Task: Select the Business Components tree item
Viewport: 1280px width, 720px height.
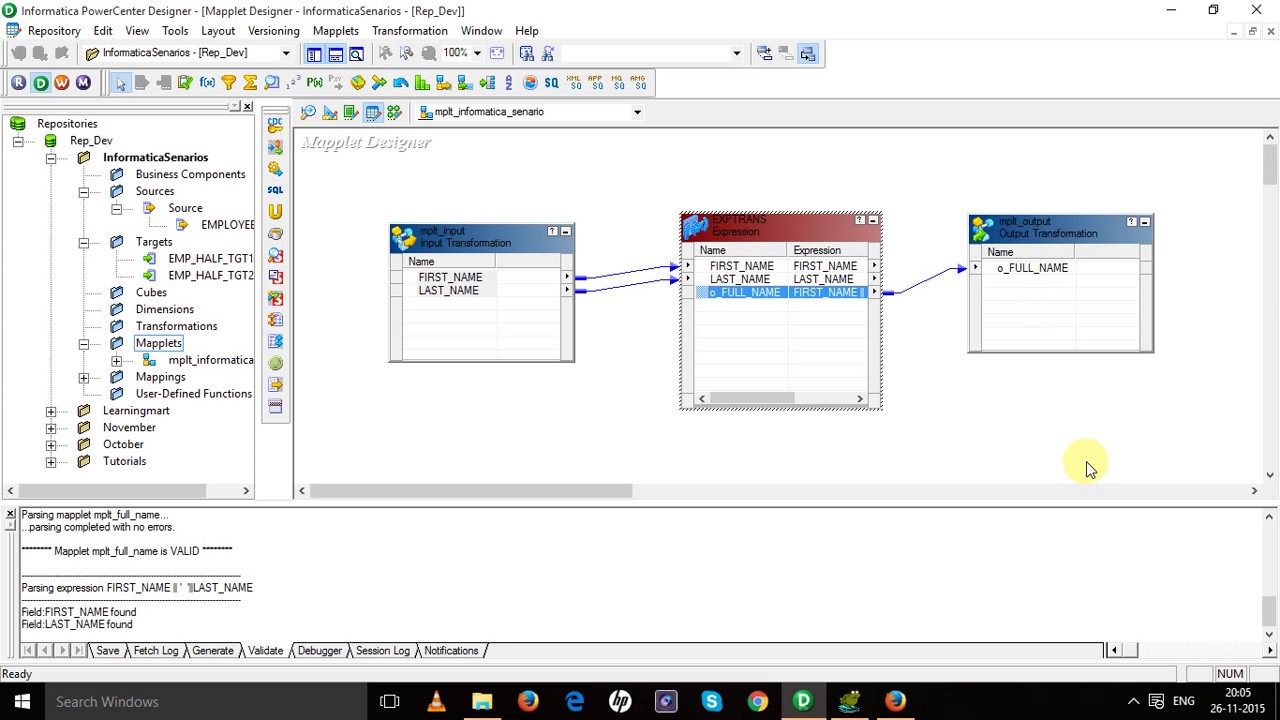Action: (x=190, y=174)
